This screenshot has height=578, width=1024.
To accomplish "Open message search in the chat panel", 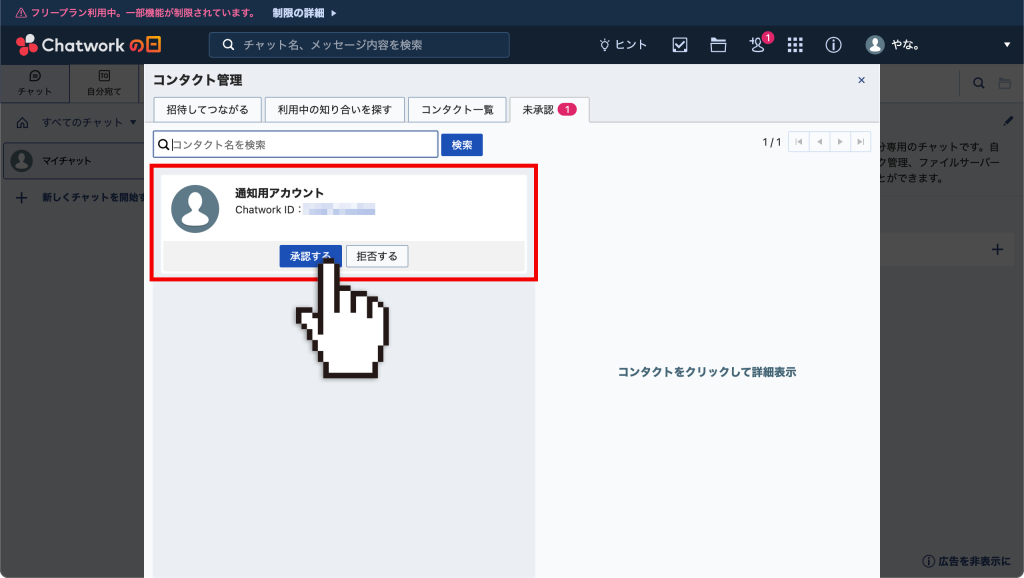I will (978, 83).
